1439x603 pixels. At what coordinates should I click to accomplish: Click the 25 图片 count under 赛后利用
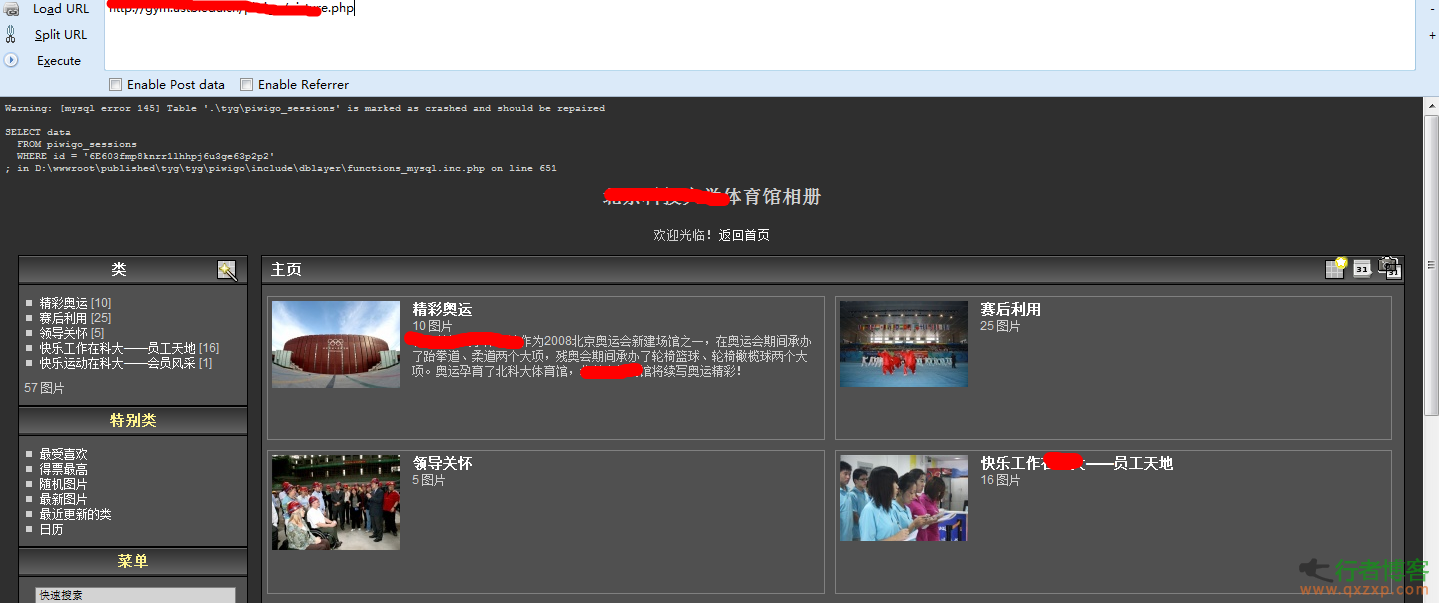point(1000,326)
